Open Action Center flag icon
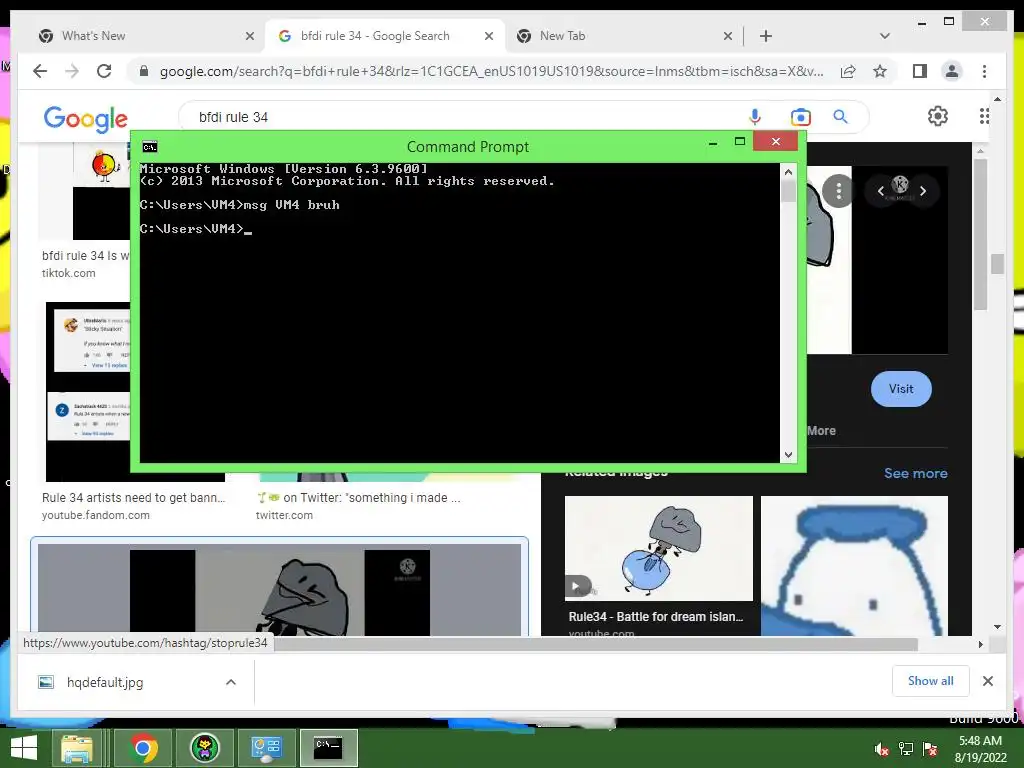 pos(930,749)
